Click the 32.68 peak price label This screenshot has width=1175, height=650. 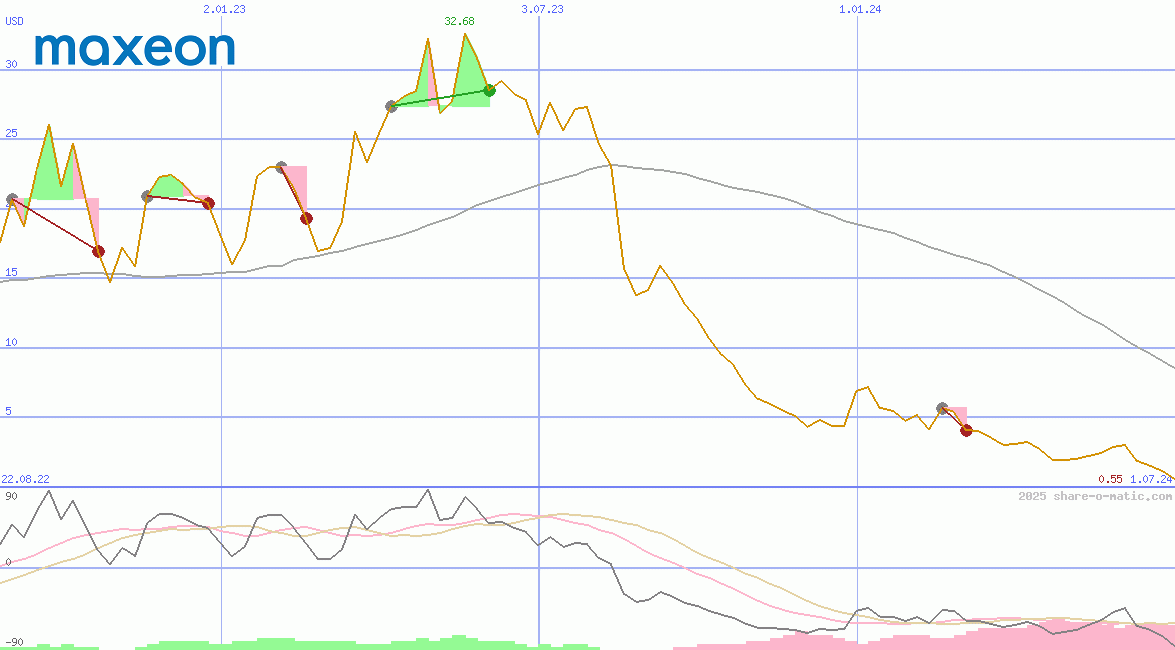[x=459, y=21]
